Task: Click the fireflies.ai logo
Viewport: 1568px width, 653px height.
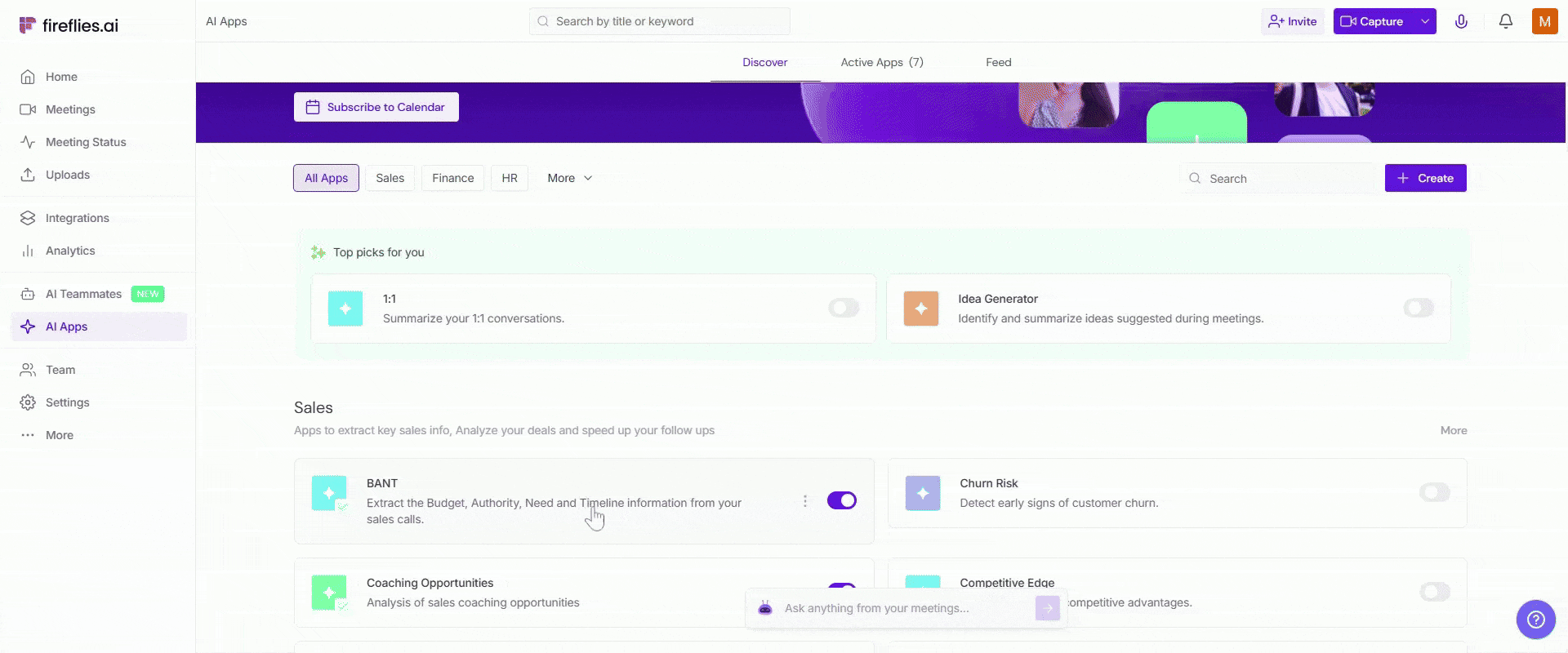Action: [x=69, y=25]
